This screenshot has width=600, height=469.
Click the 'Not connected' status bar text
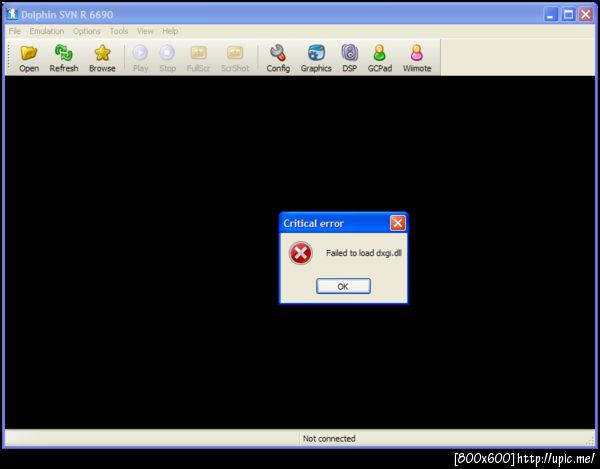329,438
